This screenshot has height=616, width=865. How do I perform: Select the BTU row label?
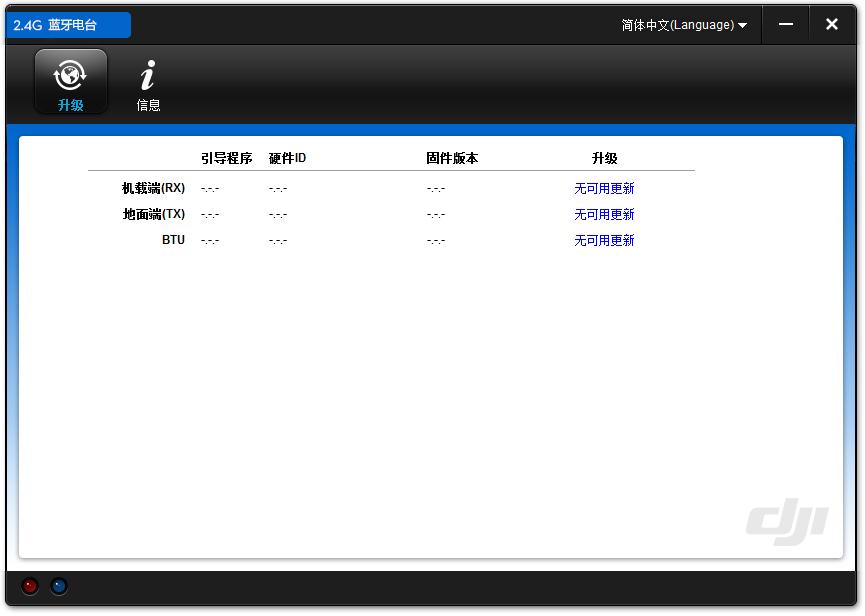tap(173, 240)
